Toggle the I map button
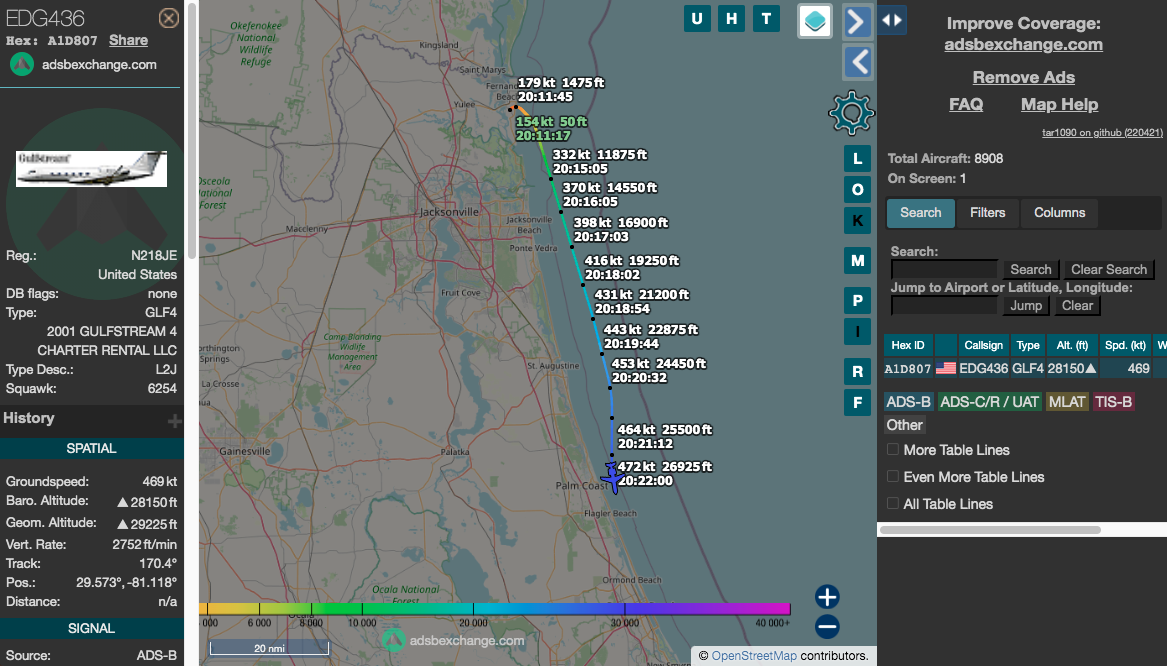 coord(857,332)
